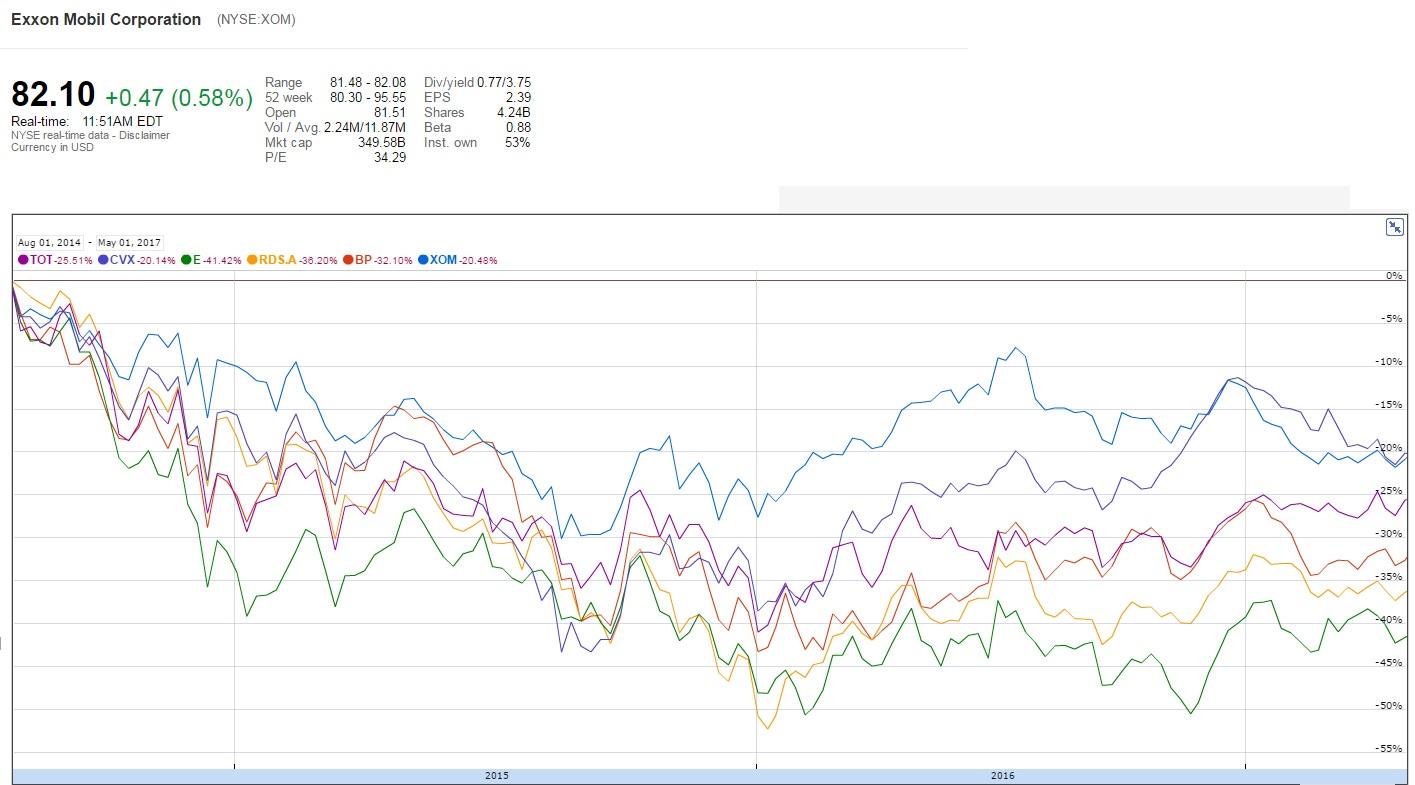The height and width of the screenshot is (785, 1415).
Task: Click the Shares value 4.24B
Action: point(514,112)
